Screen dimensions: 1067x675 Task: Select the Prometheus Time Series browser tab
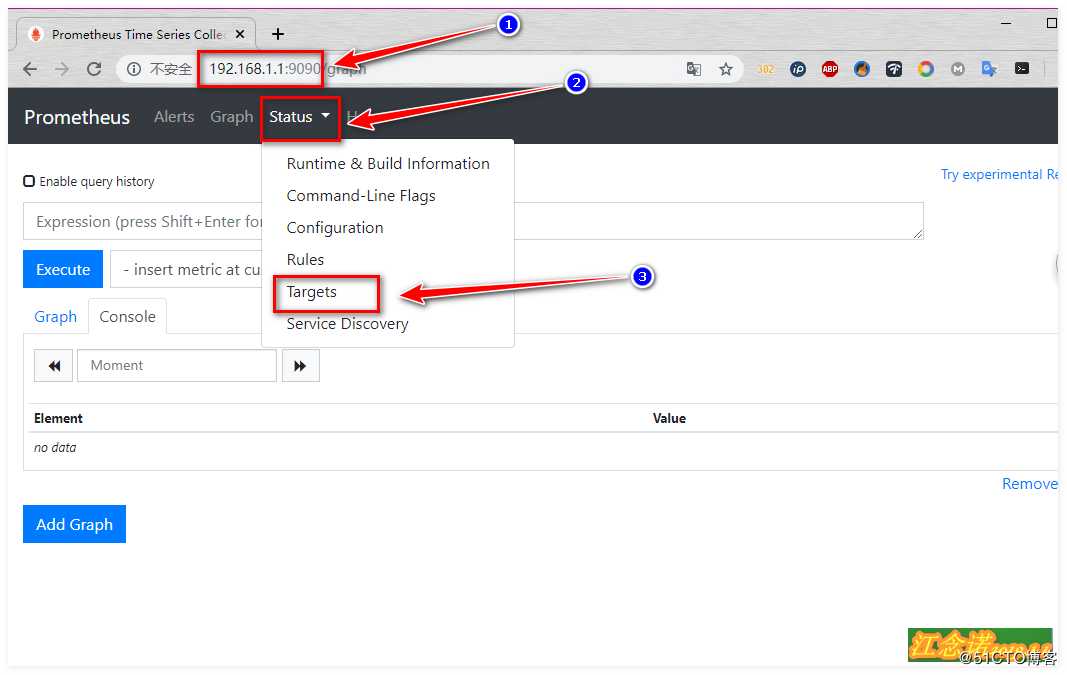(136, 34)
